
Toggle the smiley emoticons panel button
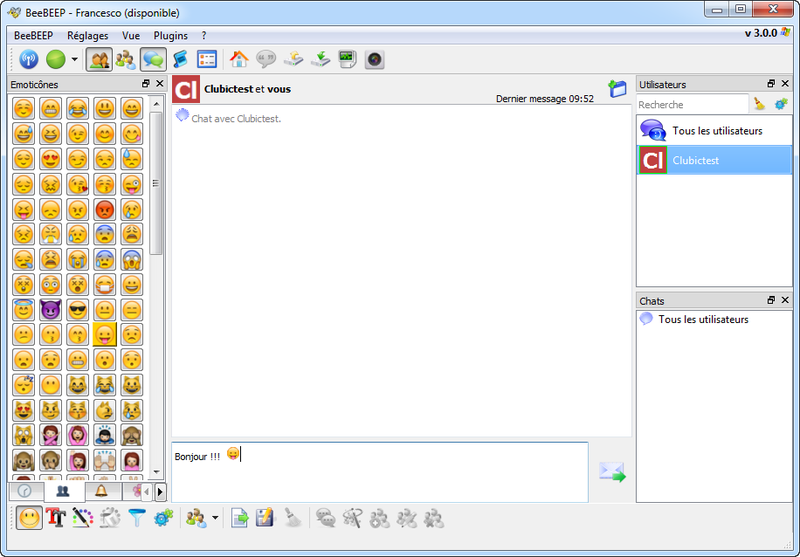29,518
